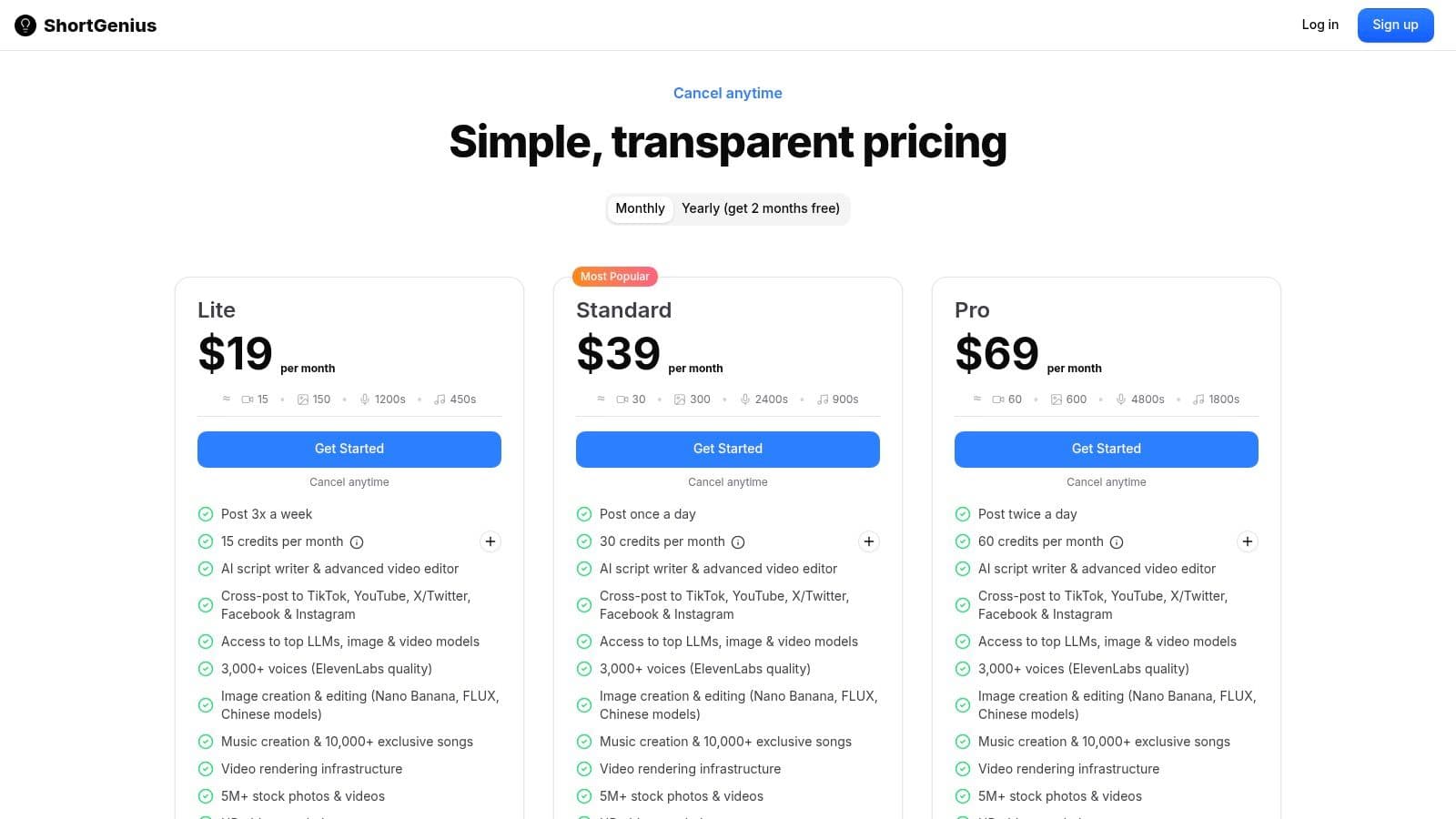
Task: Select Monthly billing
Action: pyautogui.click(x=640, y=208)
